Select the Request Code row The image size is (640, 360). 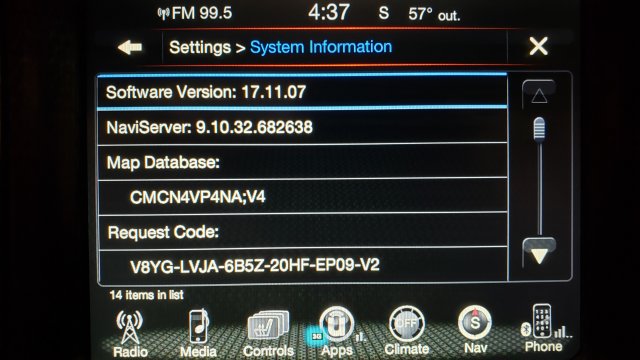coord(302,232)
